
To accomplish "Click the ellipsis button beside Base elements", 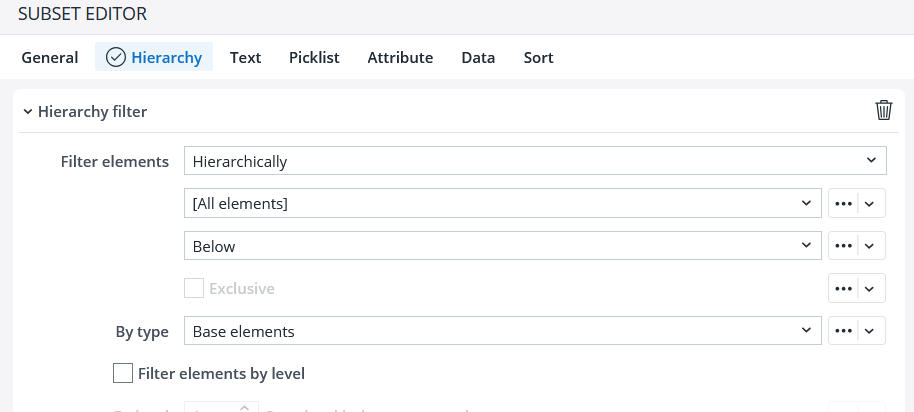I will 843,331.
